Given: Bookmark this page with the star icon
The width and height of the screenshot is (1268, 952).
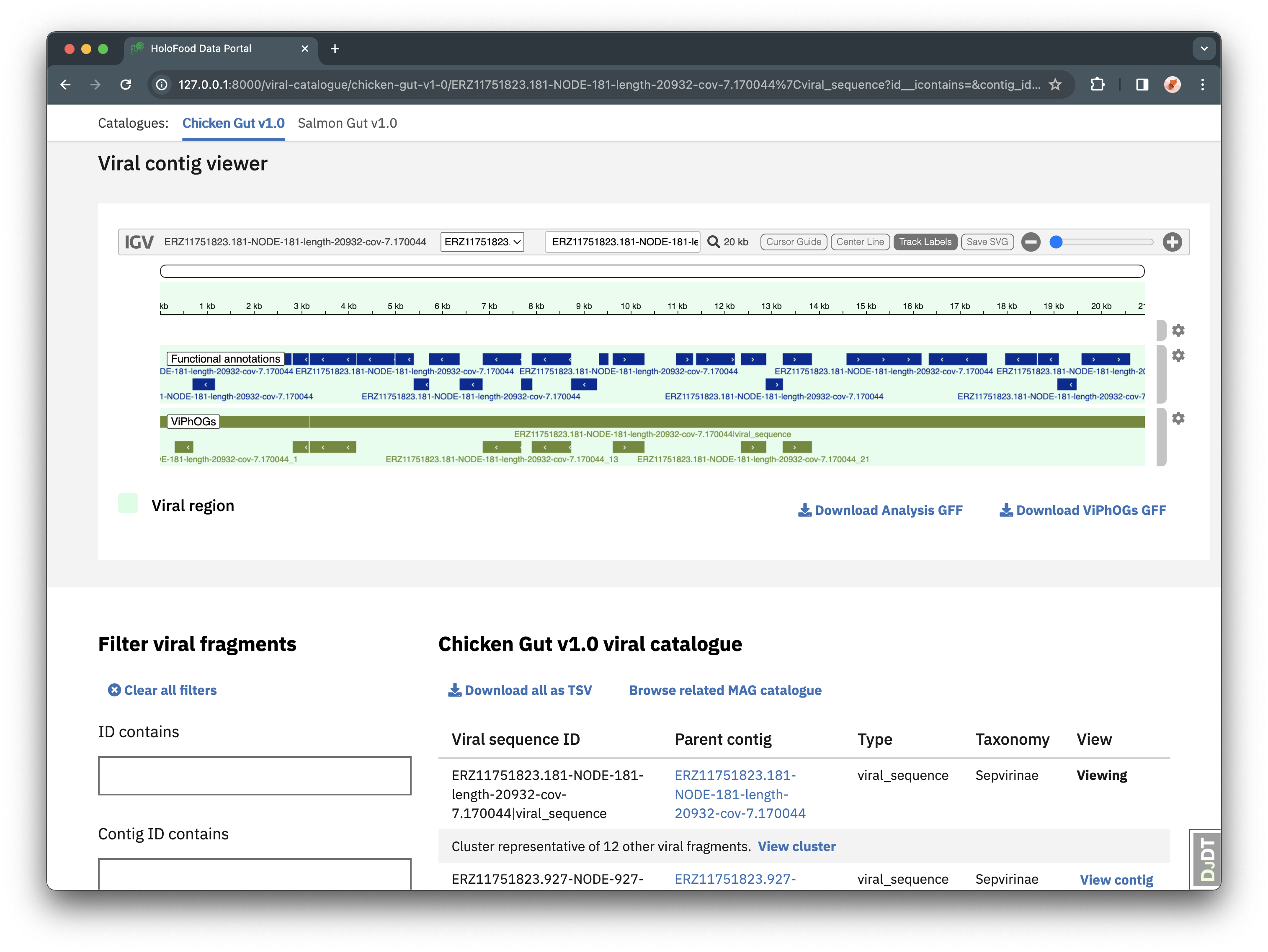Looking at the screenshot, I should 1055,85.
